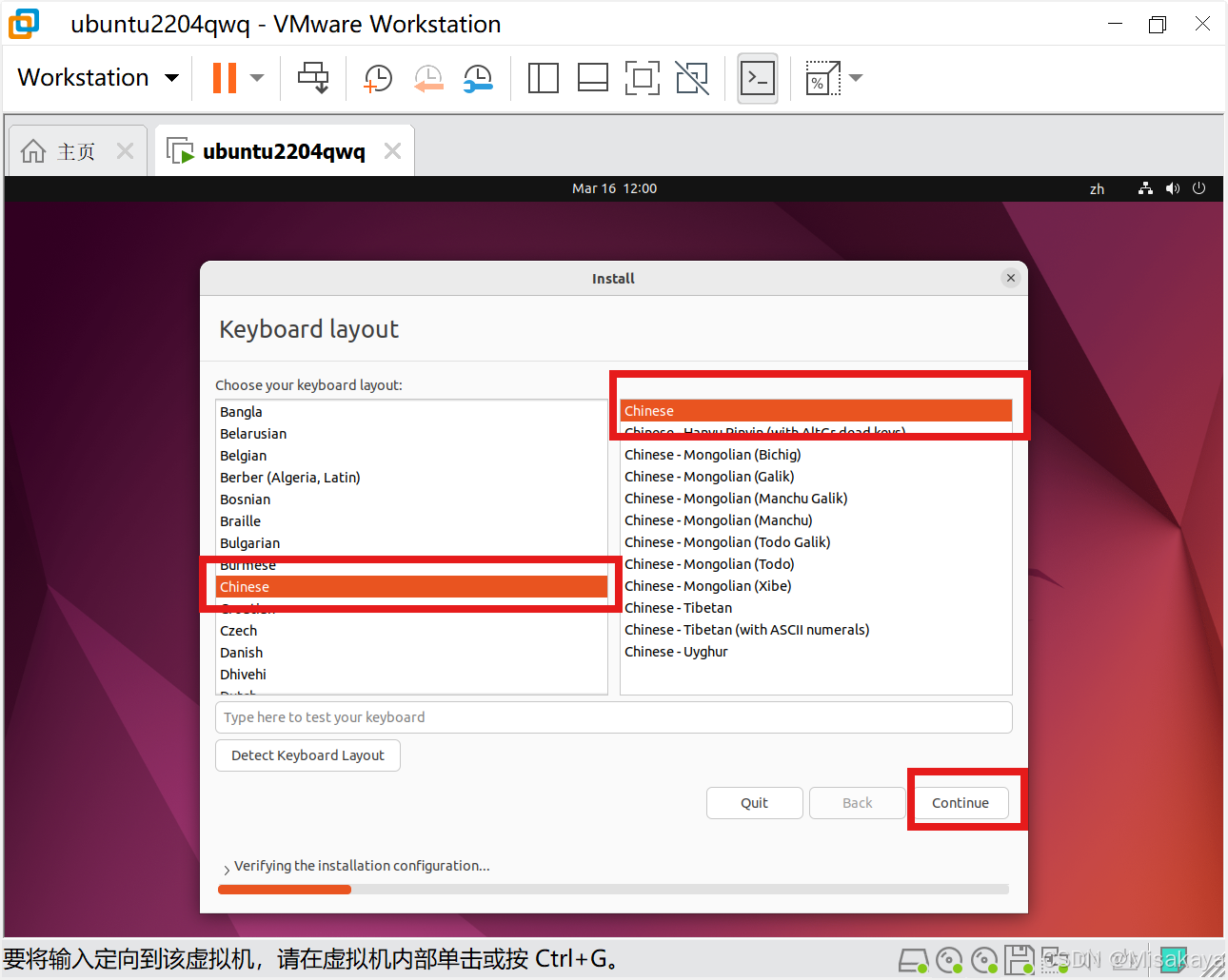
Task: Open the Workstation menu
Action: [x=98, y=77]
